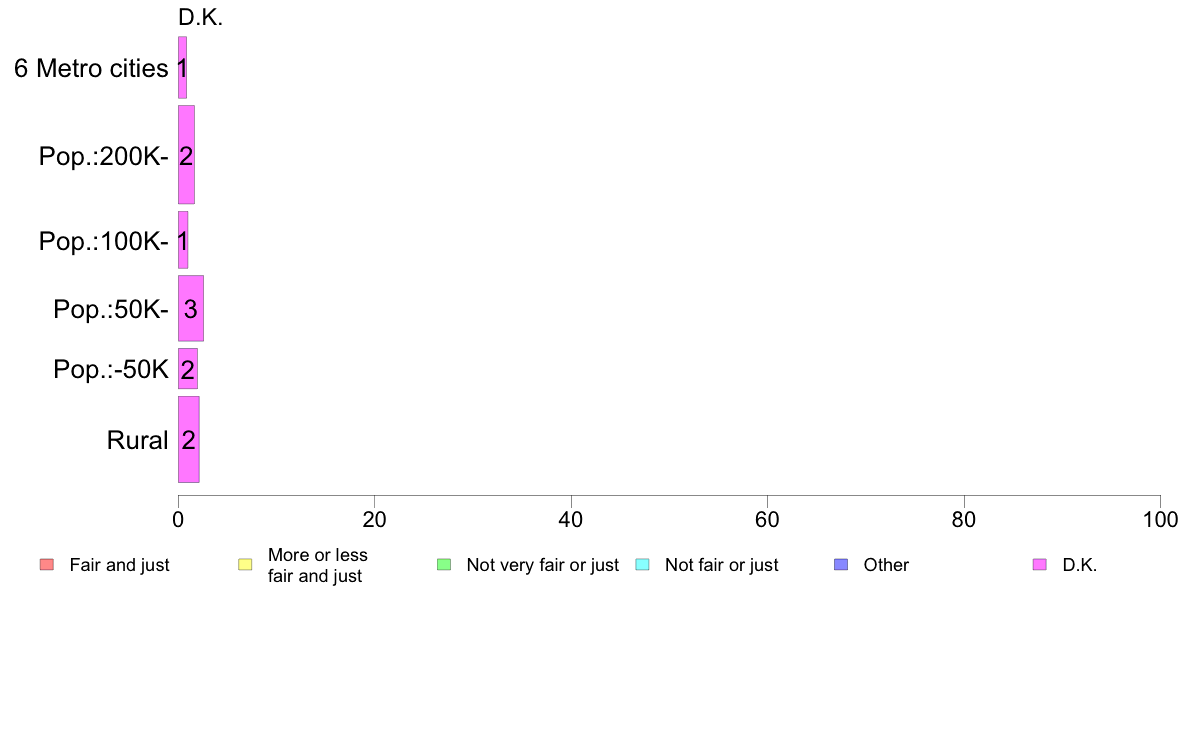Screen dimensions: 1188x736
Task: Select the Pop.:50K- bar with value 3
Action: point(191,308)
